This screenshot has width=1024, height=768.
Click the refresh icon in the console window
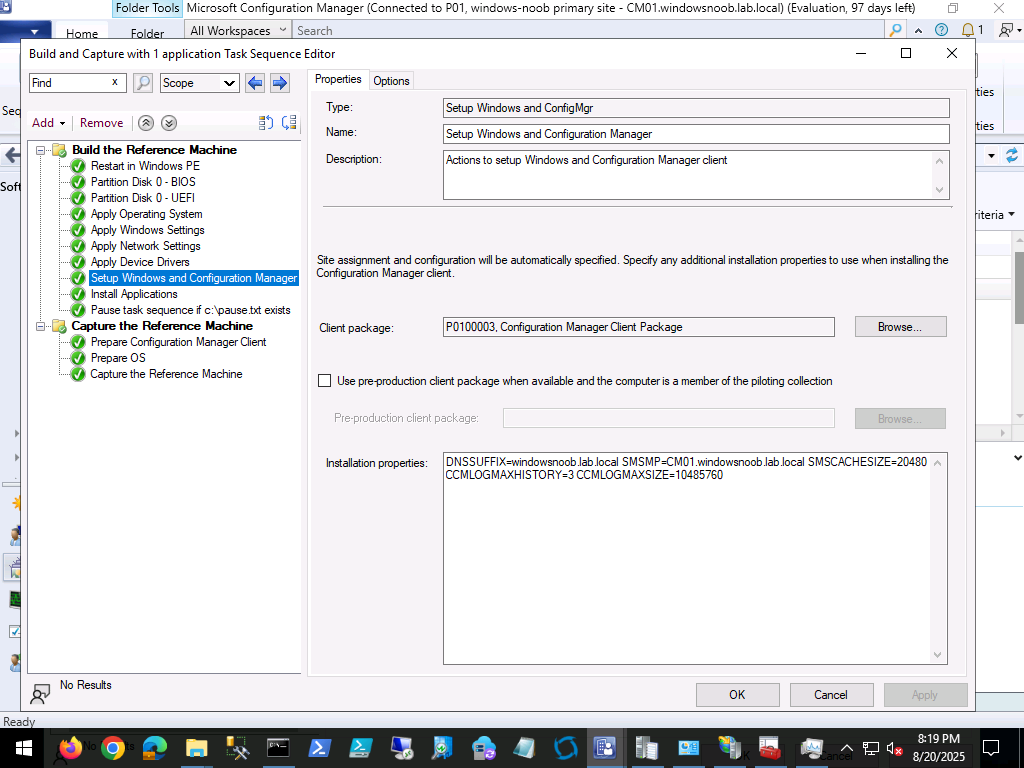point(1012,155)
